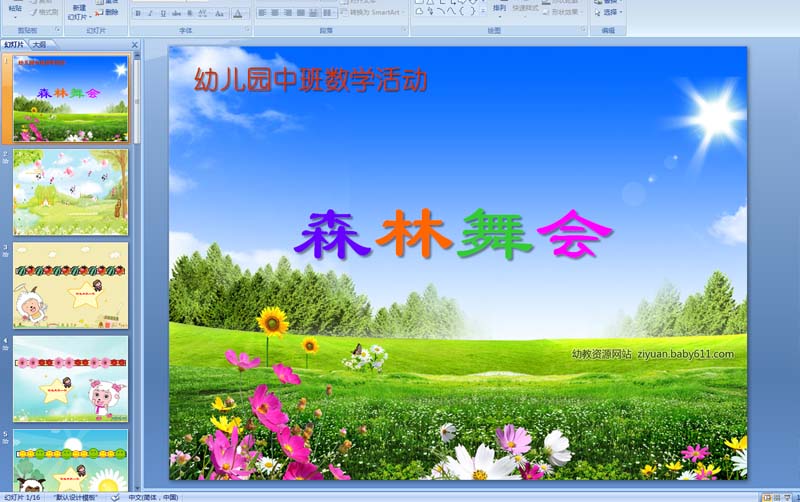This screenshot has width=800, height=502.
Task: Justify text alignment
Action: click(301, 12)
